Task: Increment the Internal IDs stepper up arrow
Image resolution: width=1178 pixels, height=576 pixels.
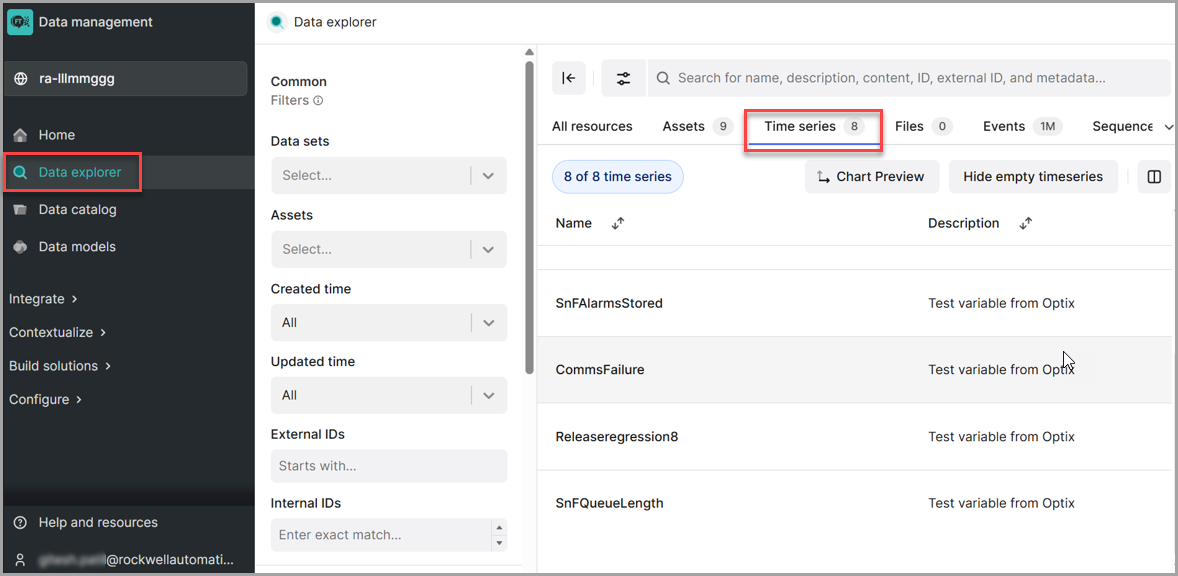Action: click(x=499, y=527)
